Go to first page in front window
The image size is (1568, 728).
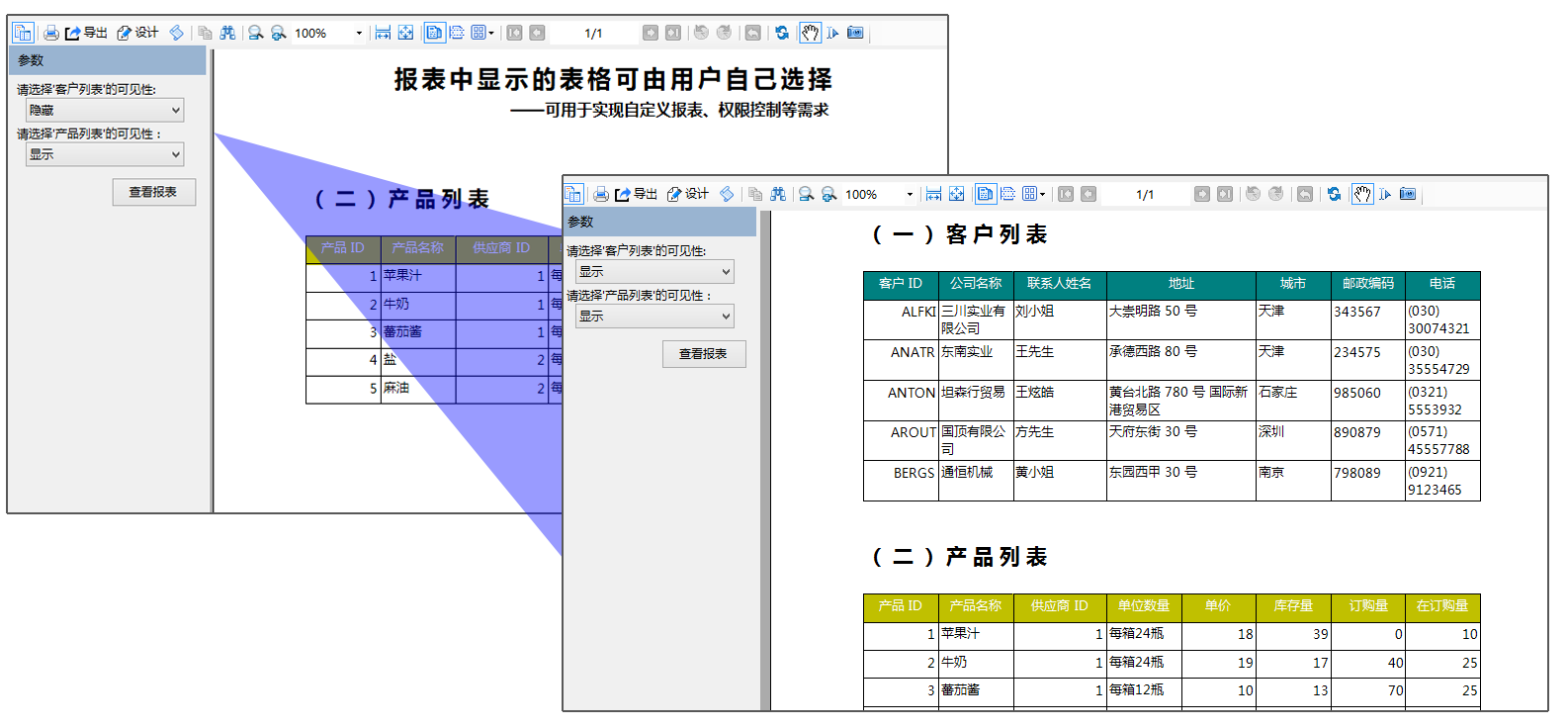coord(1066,194)
